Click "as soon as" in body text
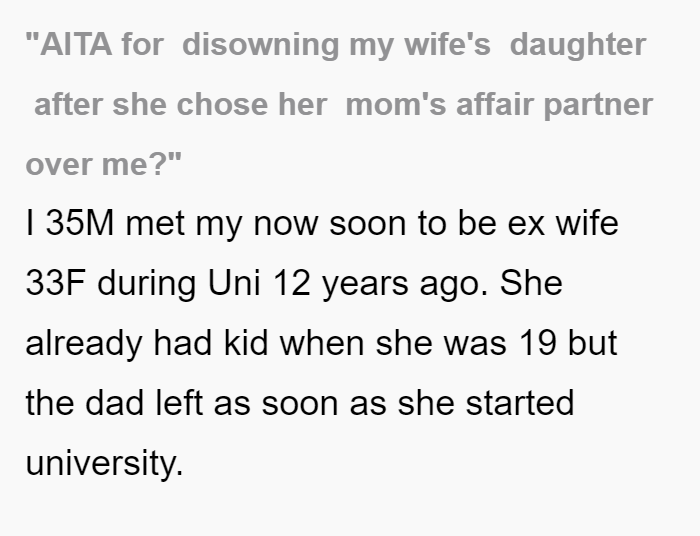 pyautogui.click(x=300, y=404)
